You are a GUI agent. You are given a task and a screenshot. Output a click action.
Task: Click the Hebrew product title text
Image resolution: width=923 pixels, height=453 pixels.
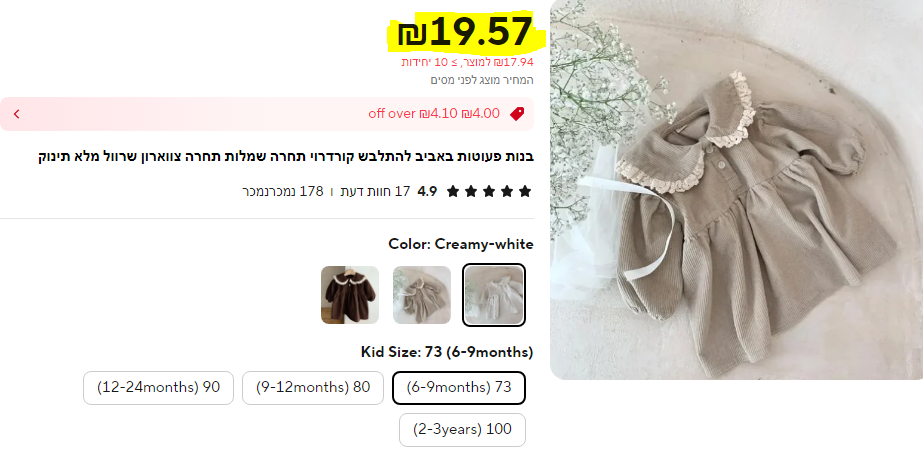pyautogui.click(x=286, y=158)
